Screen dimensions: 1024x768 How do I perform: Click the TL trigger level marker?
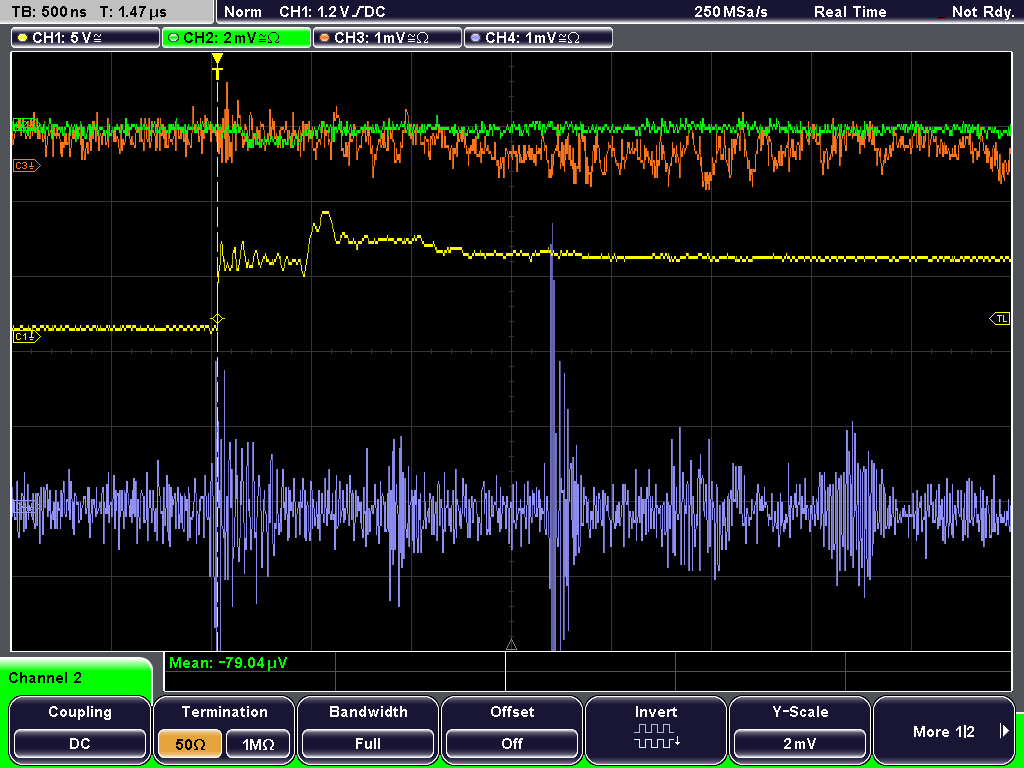1000,319
